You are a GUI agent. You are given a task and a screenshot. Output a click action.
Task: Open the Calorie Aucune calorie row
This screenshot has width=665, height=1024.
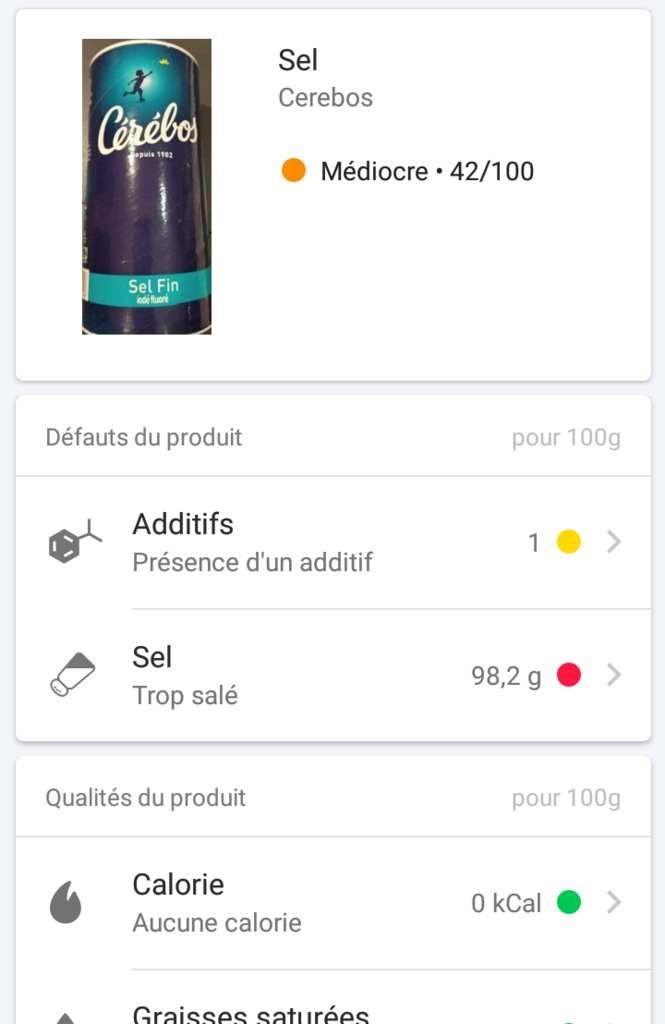[333, 903]
